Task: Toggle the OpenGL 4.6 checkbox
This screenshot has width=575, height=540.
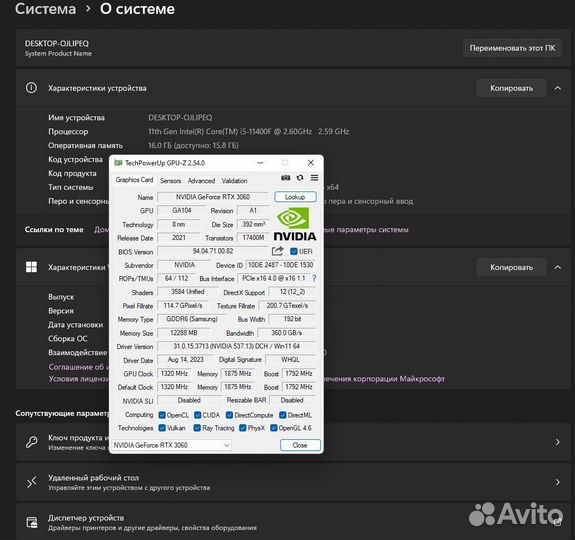Action: [x=274, y=428]
